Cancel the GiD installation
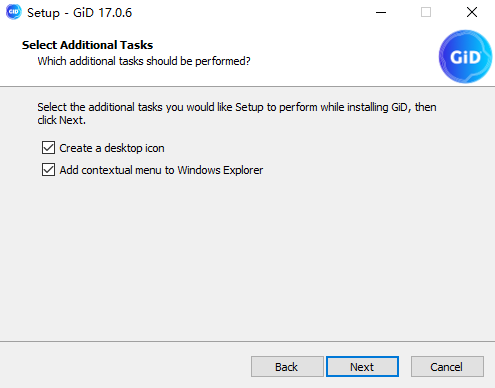 pyautogui.click(x=447, y=367)
